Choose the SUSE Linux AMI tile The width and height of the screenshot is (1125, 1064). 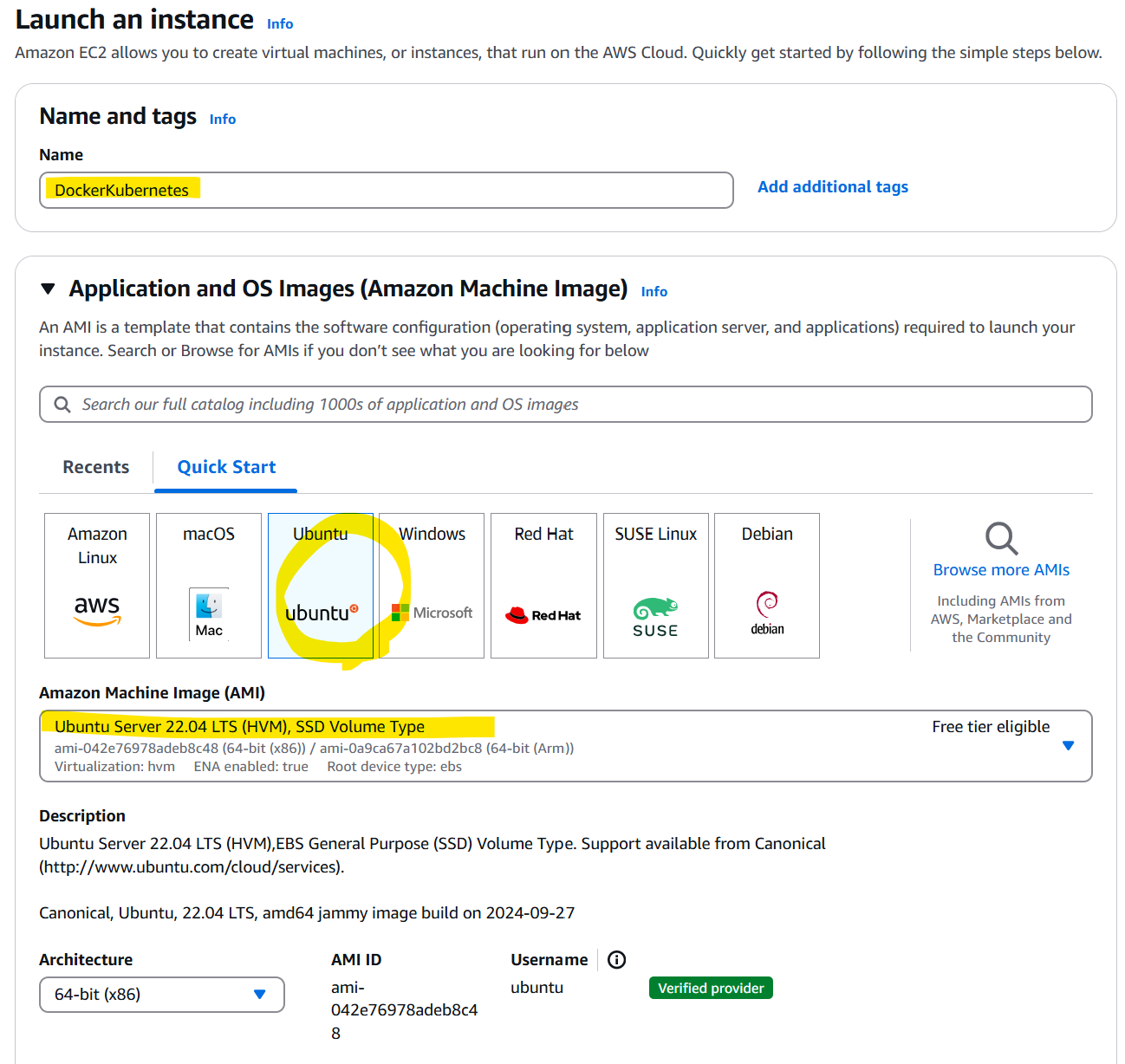656,586
